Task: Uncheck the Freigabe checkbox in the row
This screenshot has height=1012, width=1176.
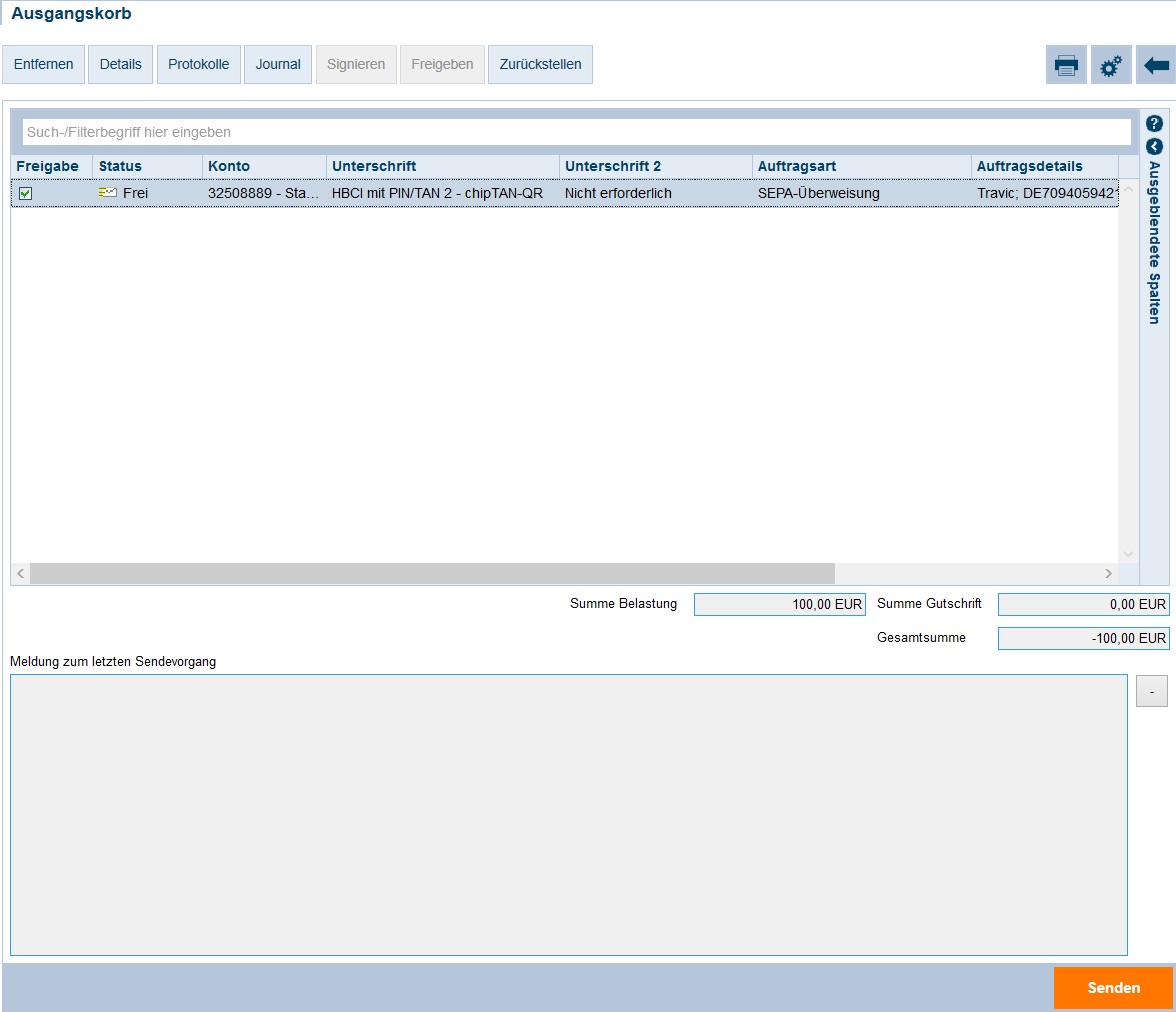Action: (x=26, y=194)
